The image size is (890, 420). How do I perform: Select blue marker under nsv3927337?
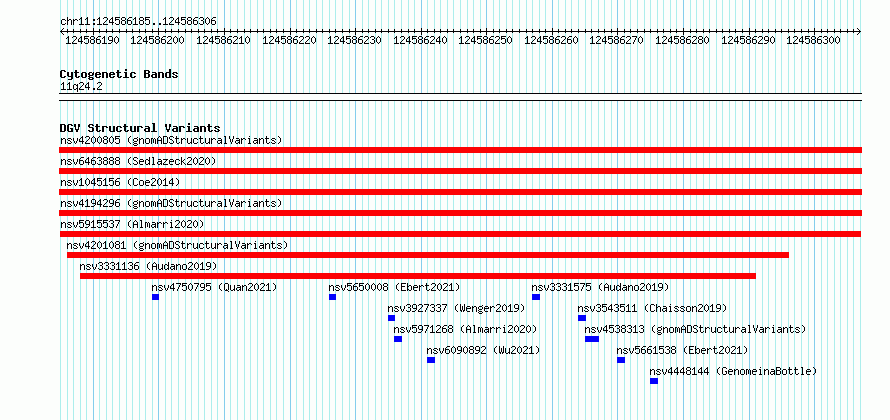coord(392,318)
